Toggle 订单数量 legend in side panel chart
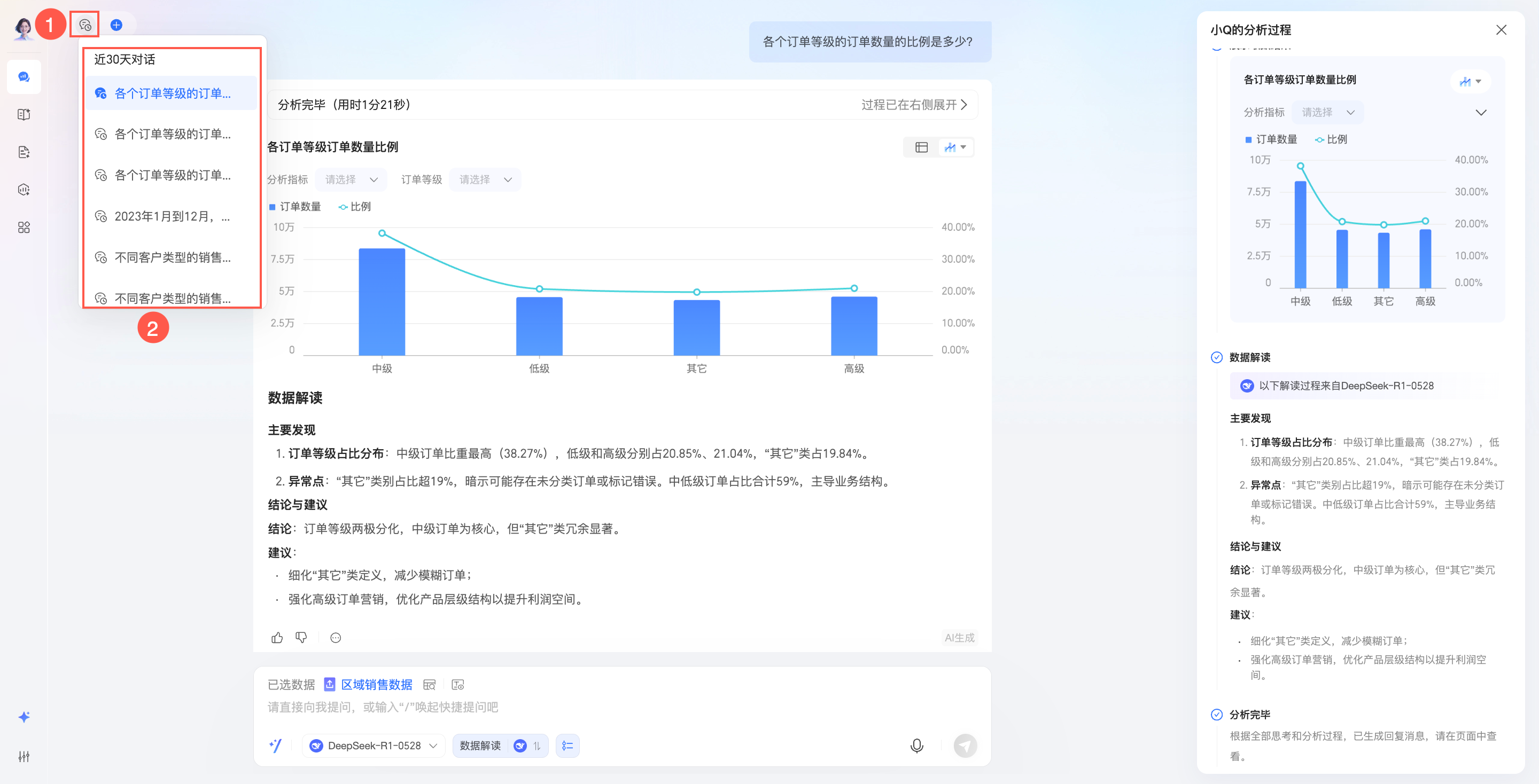Viewport: 1539px width, 784px height. tap(1271, 139)
